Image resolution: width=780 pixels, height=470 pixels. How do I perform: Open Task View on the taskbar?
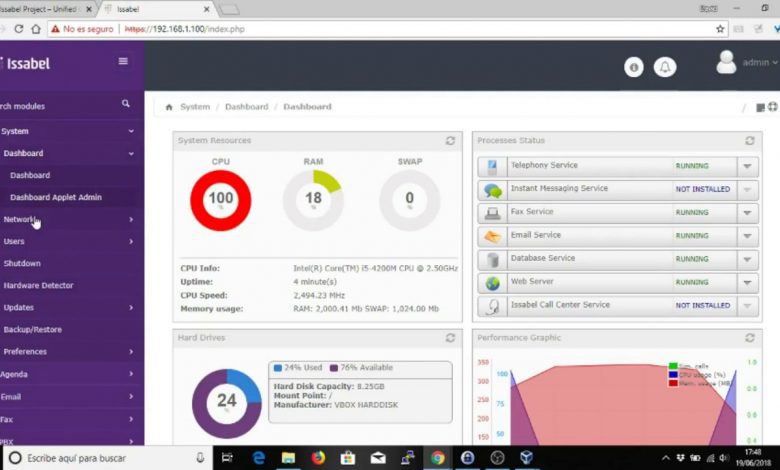coord(227,458)
